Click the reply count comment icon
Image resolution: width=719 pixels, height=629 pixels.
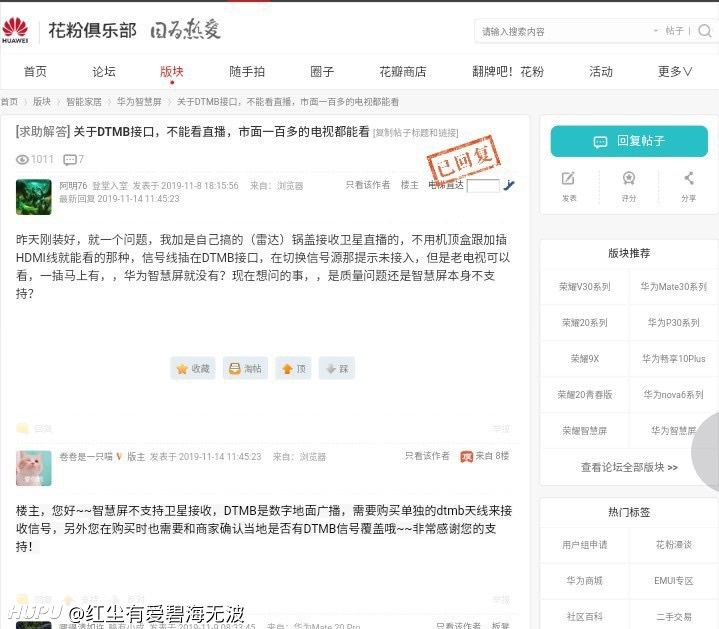pos(70,160)
